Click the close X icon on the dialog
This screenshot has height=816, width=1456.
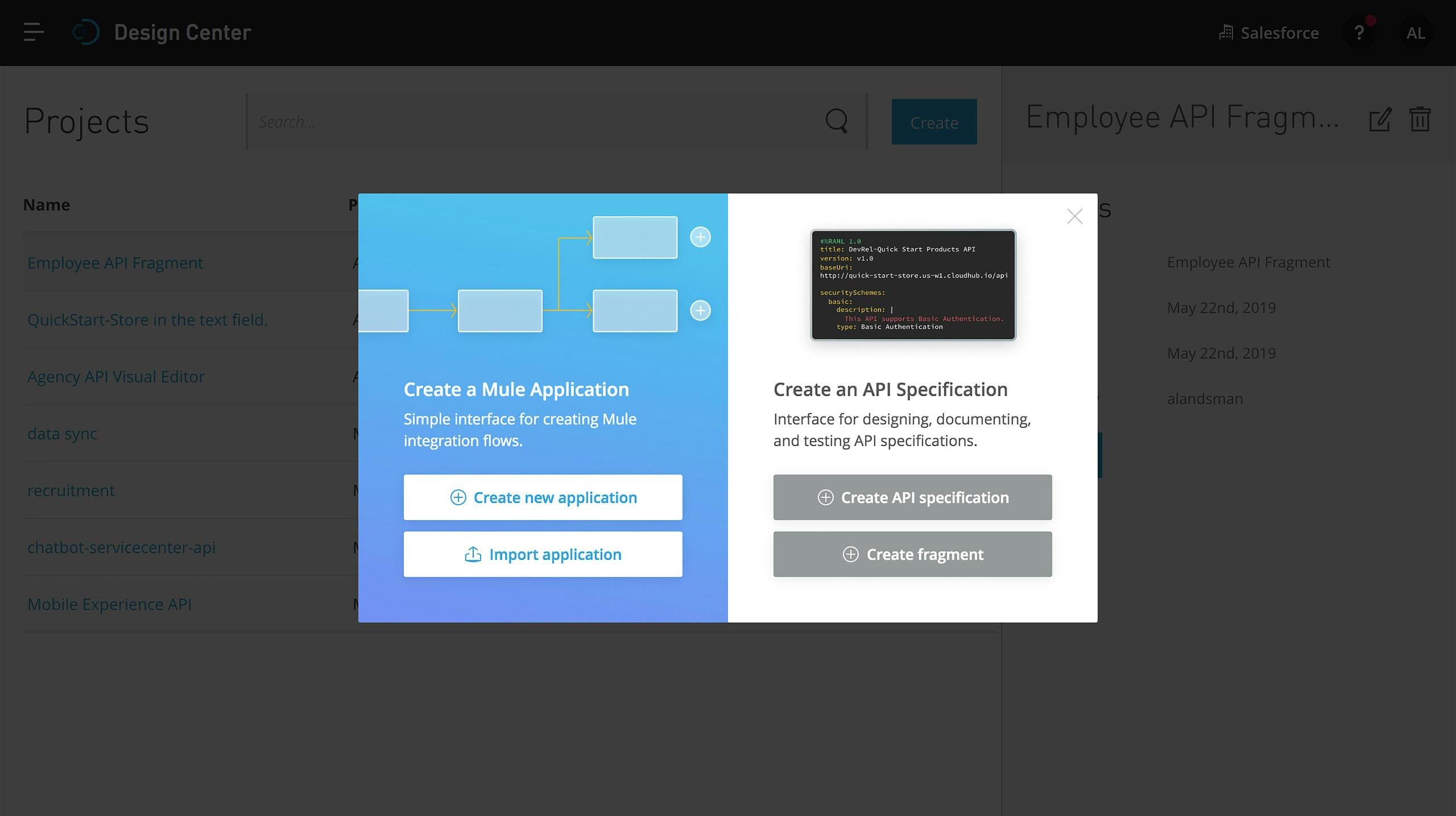1075,216
